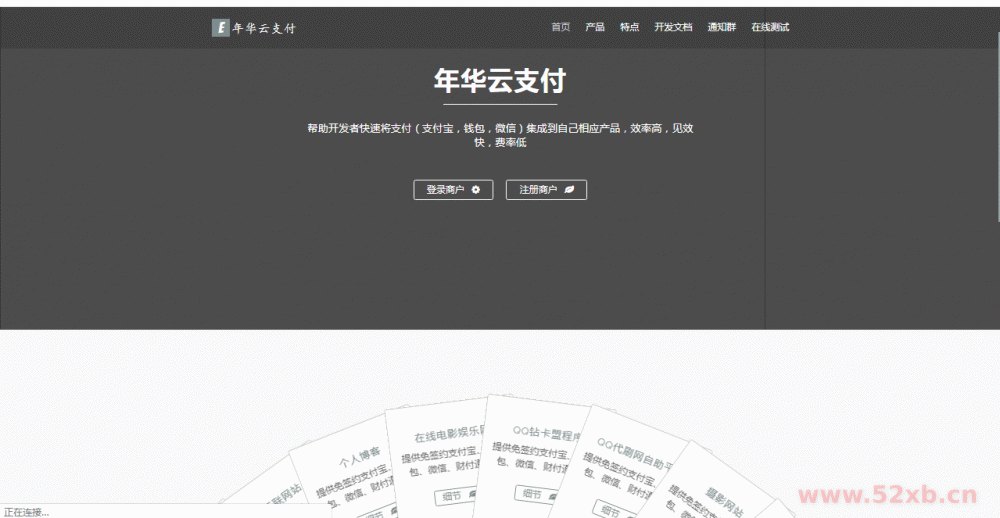Viewport: 1000px width, 518px height.
Task: Click the 在线电影娱乐 card heading
Action: pyautogui.click(x=450, y=433)
